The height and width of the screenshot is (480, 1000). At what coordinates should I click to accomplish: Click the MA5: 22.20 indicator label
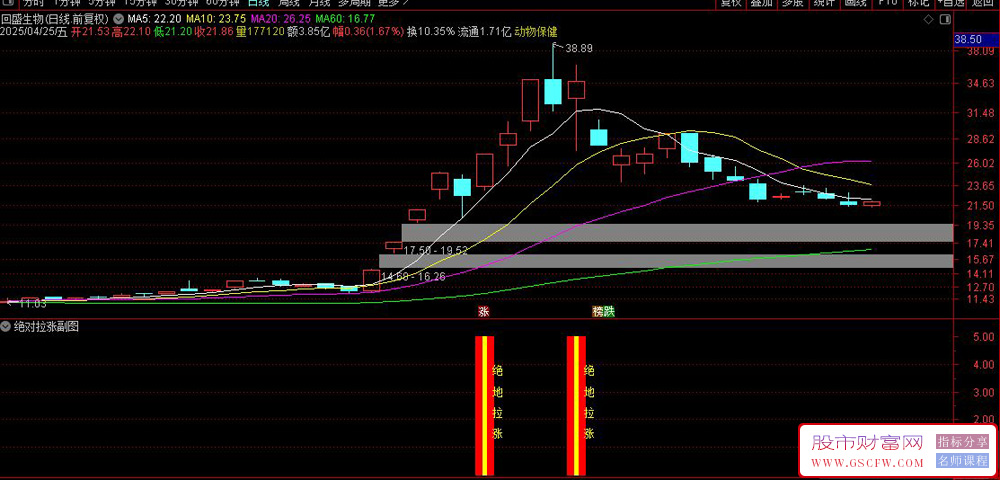152,19
